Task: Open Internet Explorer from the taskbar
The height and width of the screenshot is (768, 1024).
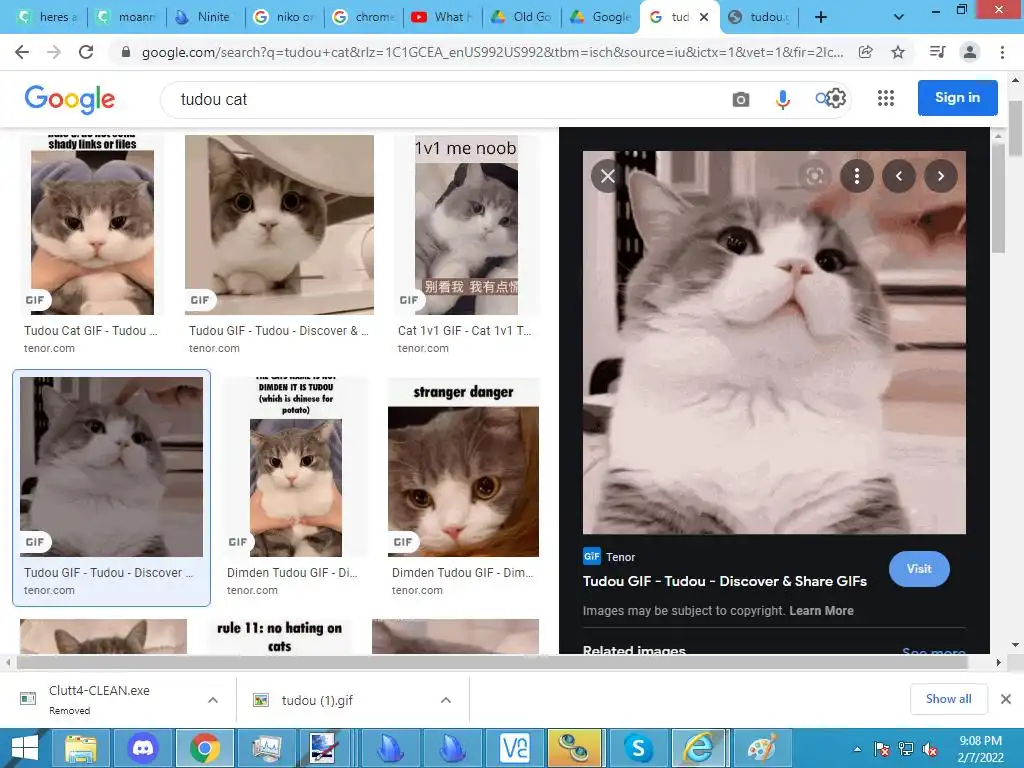Action: click(x=699, y=748)
